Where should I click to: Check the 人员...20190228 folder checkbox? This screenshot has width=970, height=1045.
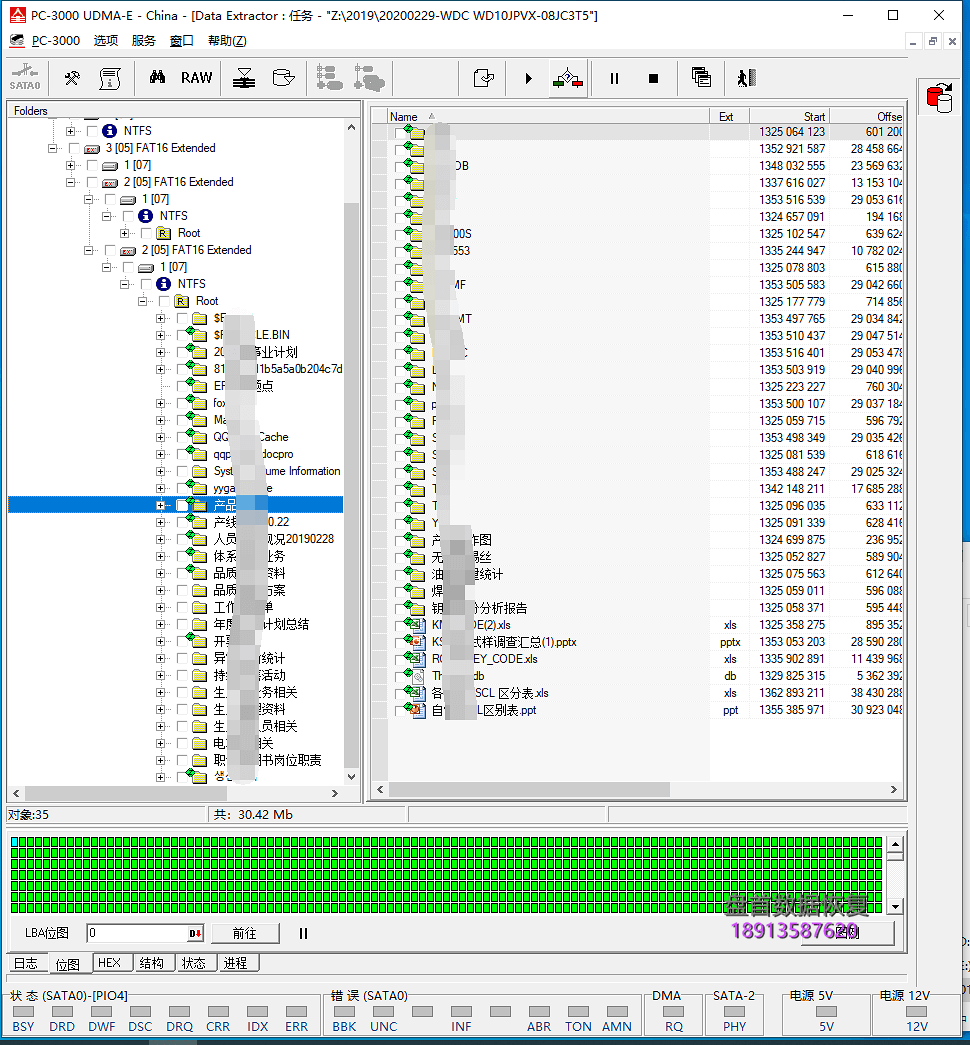(182, 539)
